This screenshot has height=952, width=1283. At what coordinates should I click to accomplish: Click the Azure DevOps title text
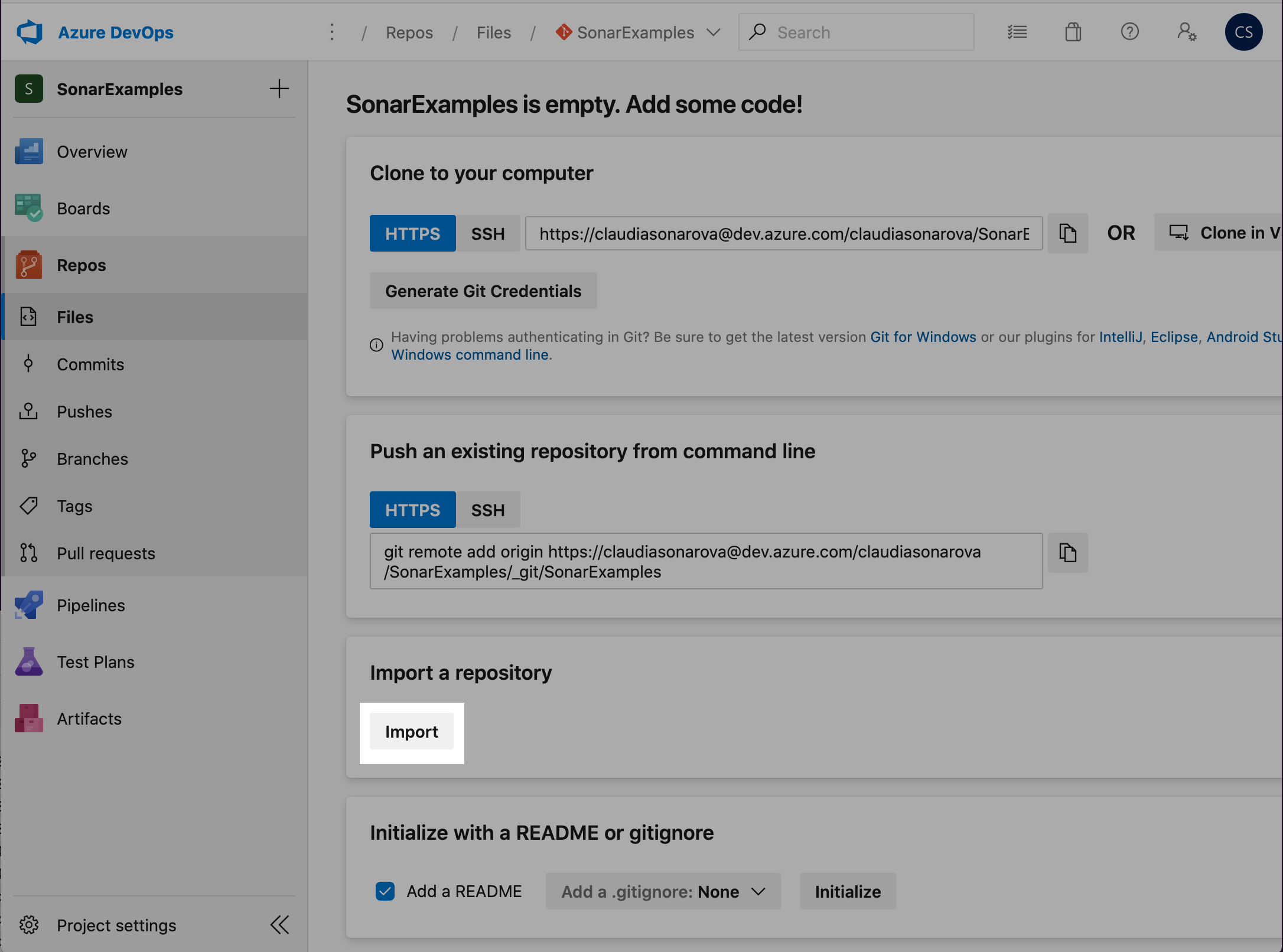pos(116,32)
